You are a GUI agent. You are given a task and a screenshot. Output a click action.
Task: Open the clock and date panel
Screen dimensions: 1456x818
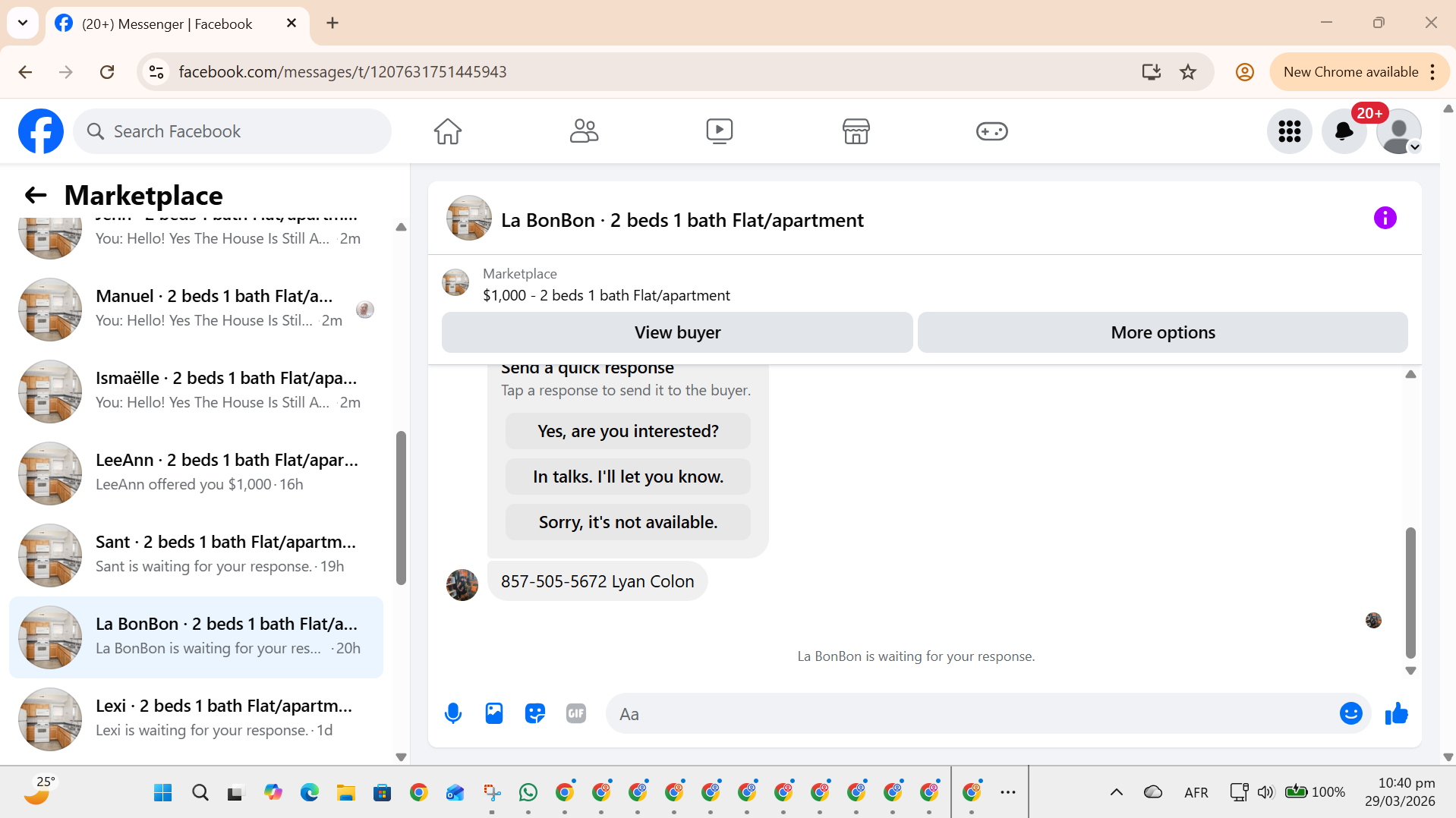click(1400, 792)
